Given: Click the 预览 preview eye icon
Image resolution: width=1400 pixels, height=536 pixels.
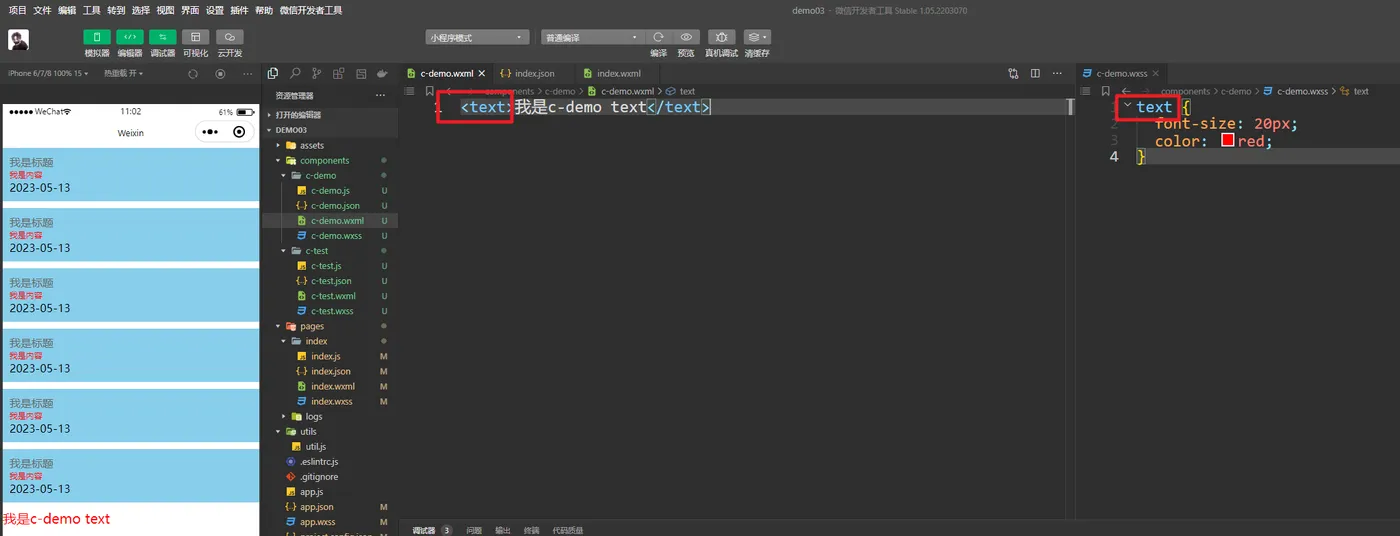Looking at the screenshot, I should [686, 37].
